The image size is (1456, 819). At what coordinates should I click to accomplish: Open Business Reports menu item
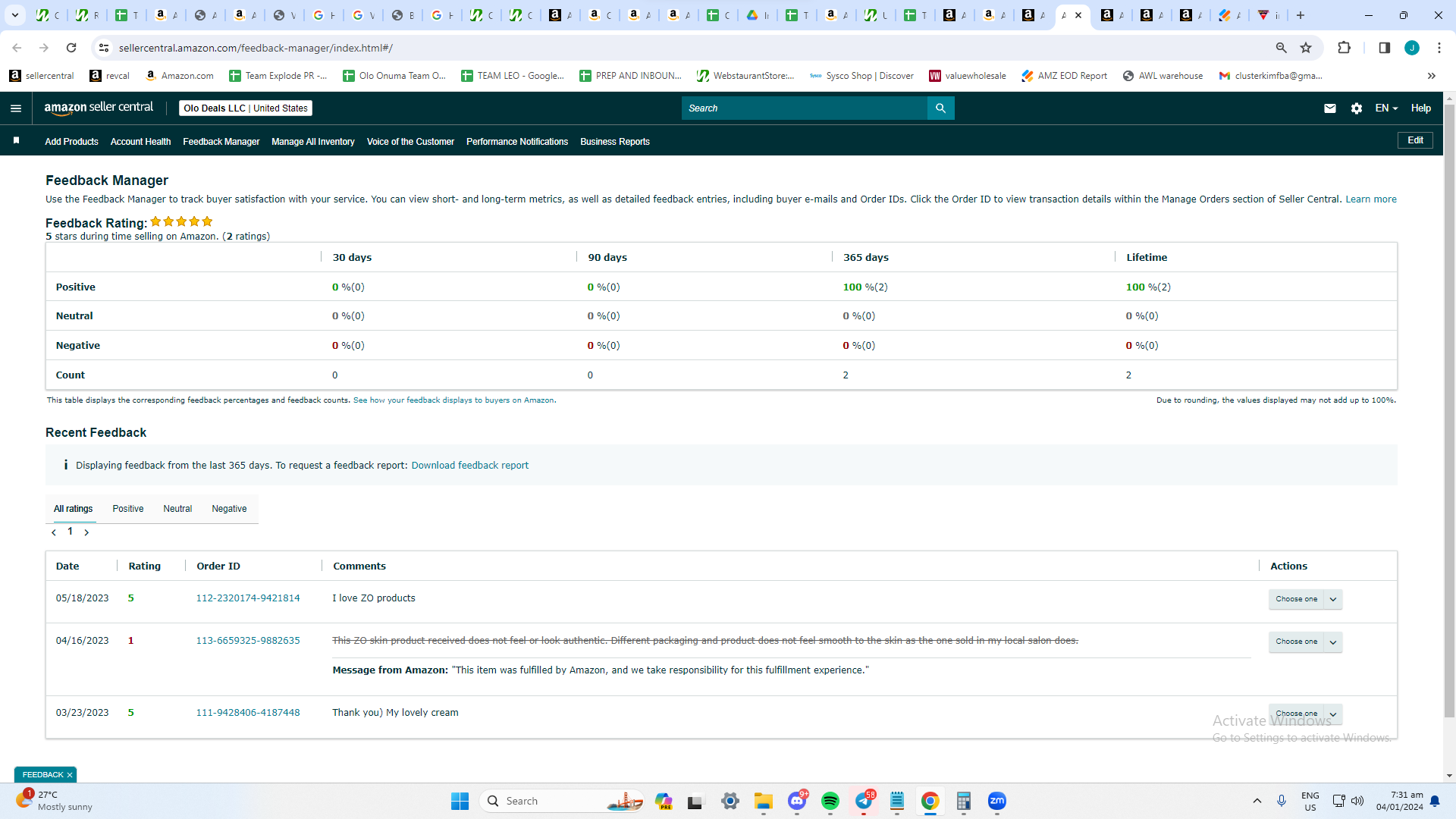pyautogui.click(x=615, y=142)
